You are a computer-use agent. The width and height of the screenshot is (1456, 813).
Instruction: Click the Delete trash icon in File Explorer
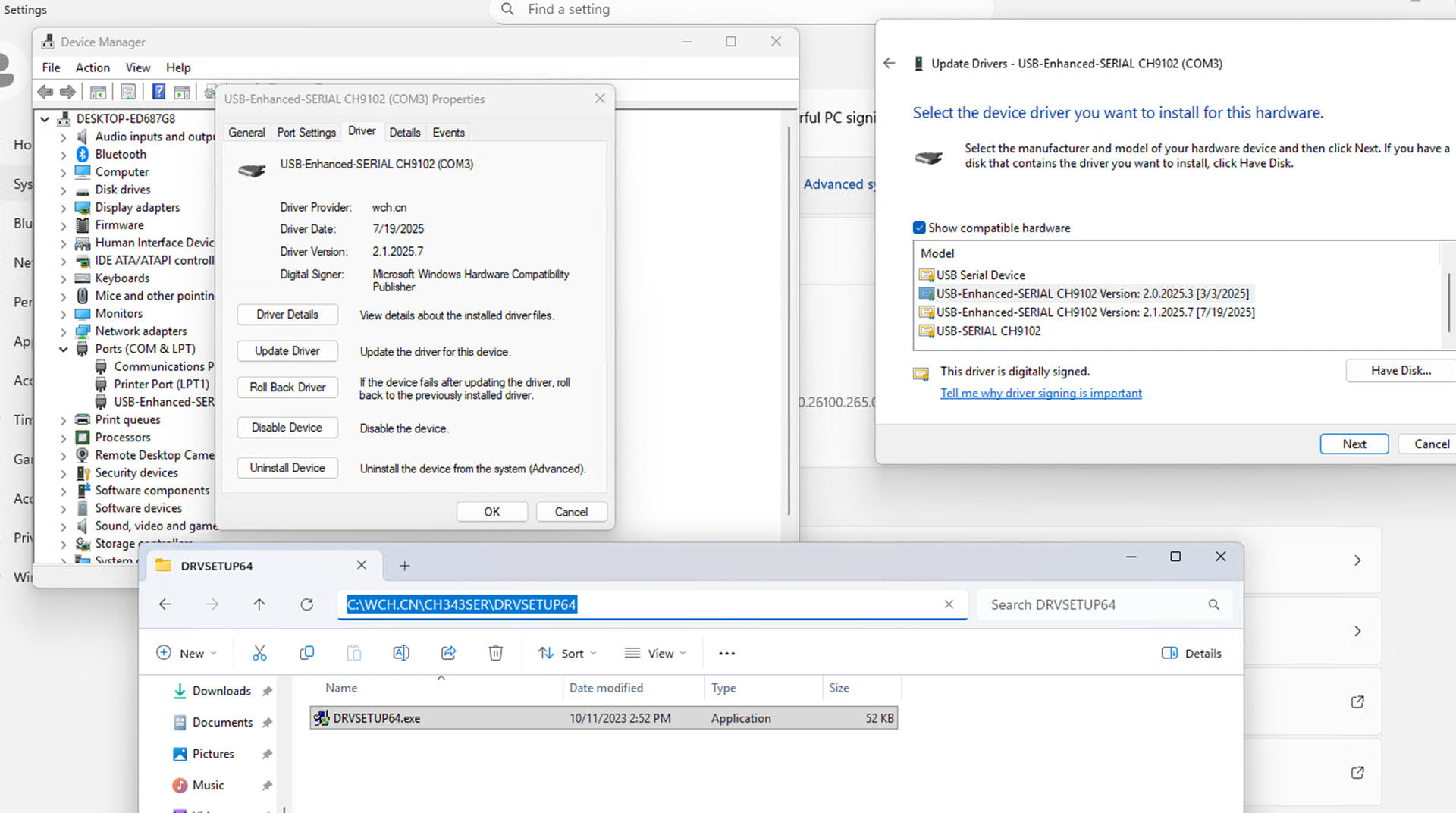[495, 653]
